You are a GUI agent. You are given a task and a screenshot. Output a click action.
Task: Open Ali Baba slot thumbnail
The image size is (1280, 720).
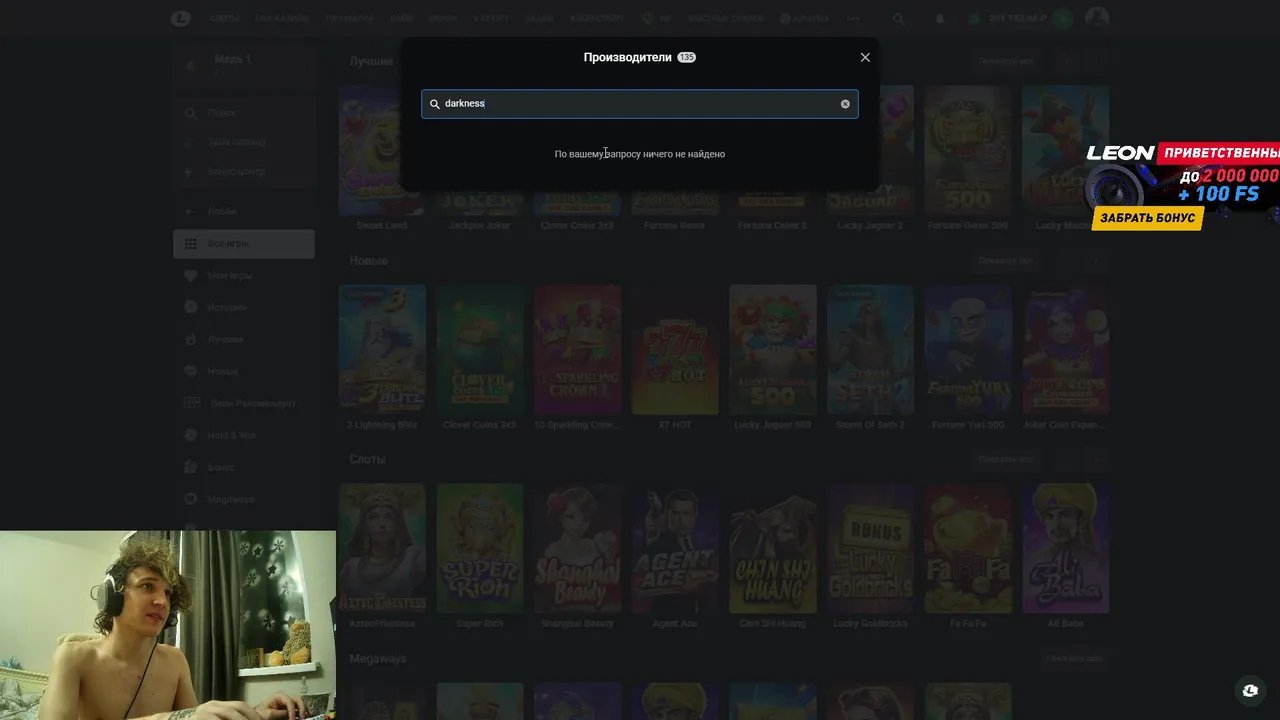pos(1065,548)
